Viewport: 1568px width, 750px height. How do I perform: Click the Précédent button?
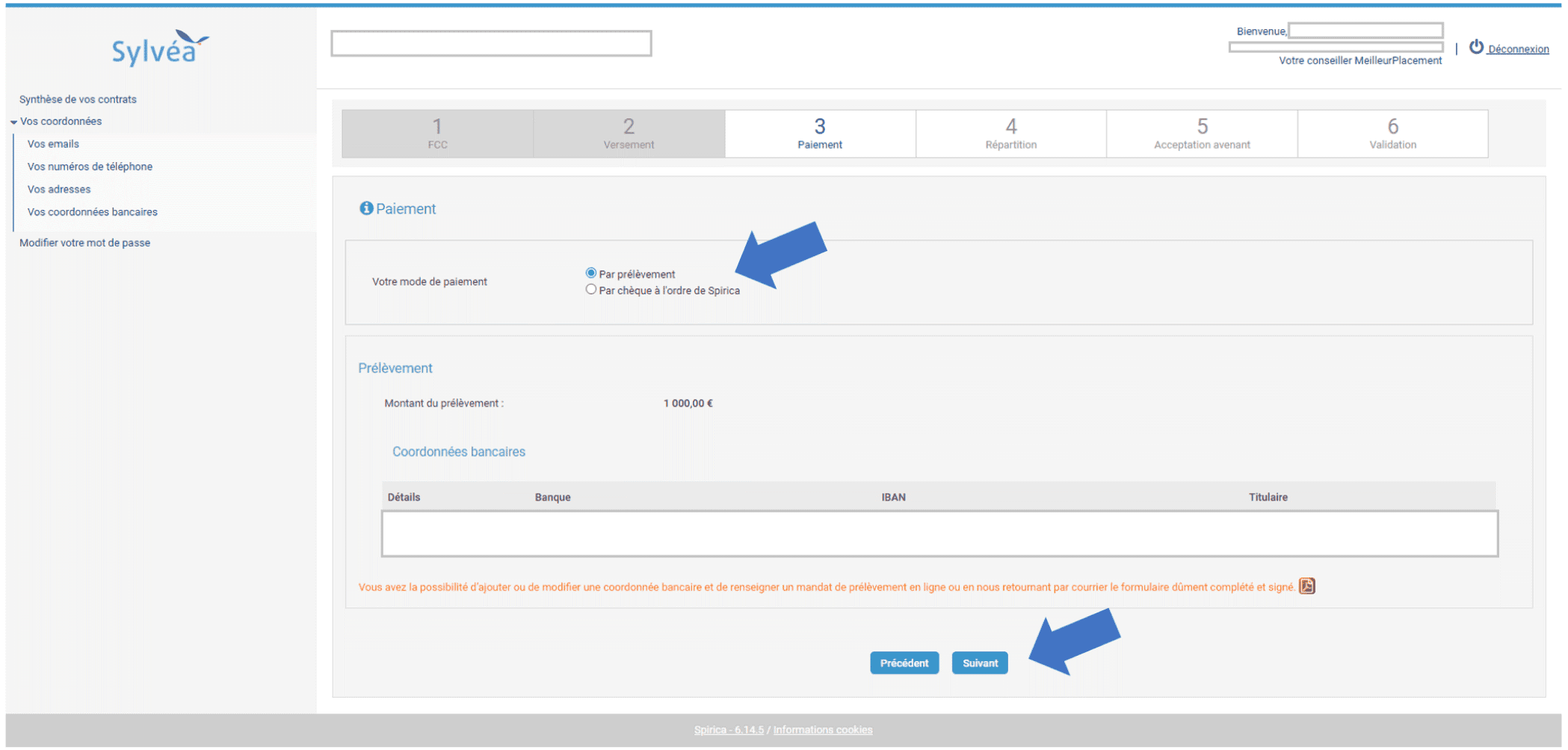pos(904,663)
